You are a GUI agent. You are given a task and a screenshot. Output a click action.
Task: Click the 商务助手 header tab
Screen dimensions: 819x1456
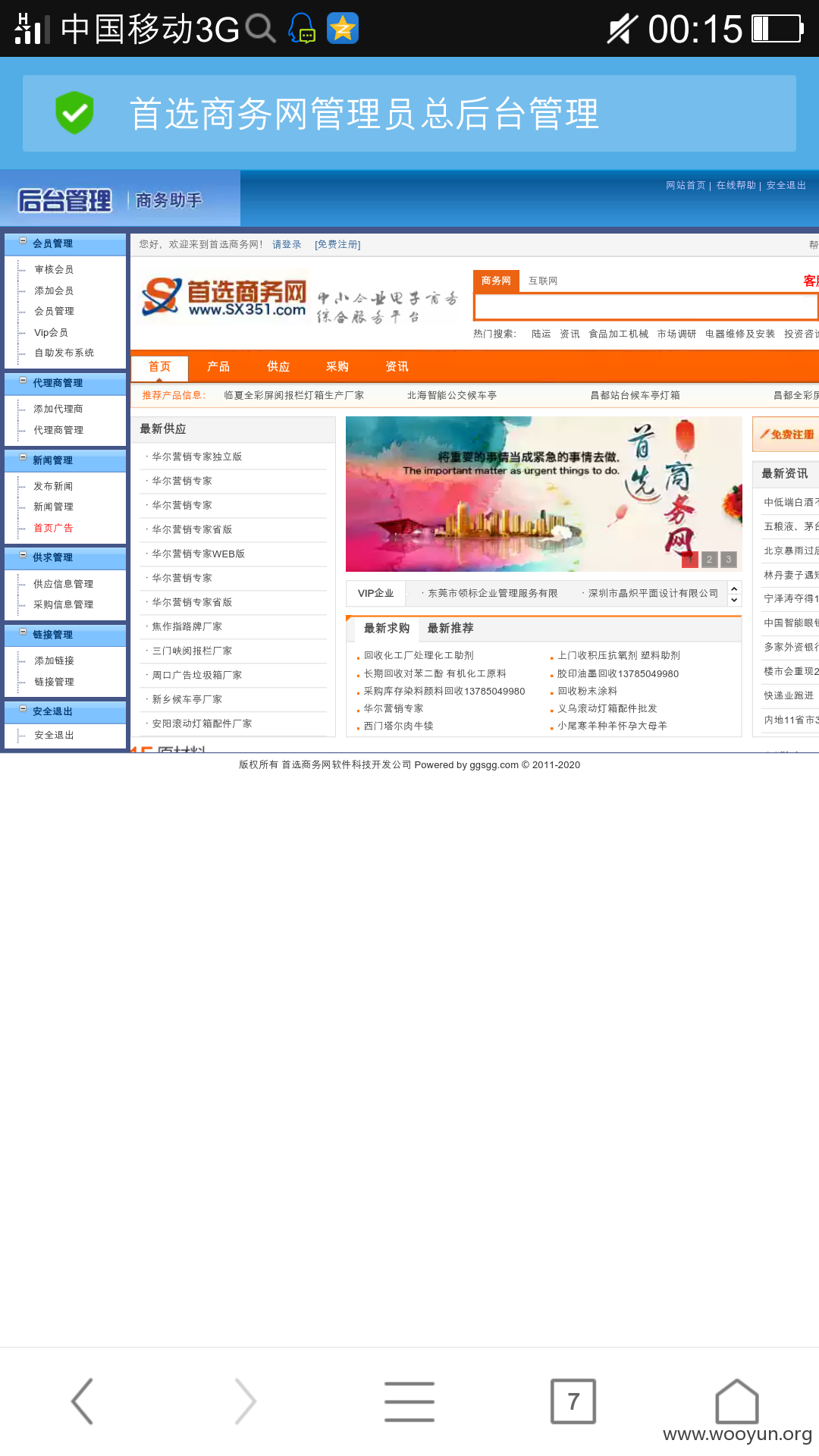pos(168,200)
